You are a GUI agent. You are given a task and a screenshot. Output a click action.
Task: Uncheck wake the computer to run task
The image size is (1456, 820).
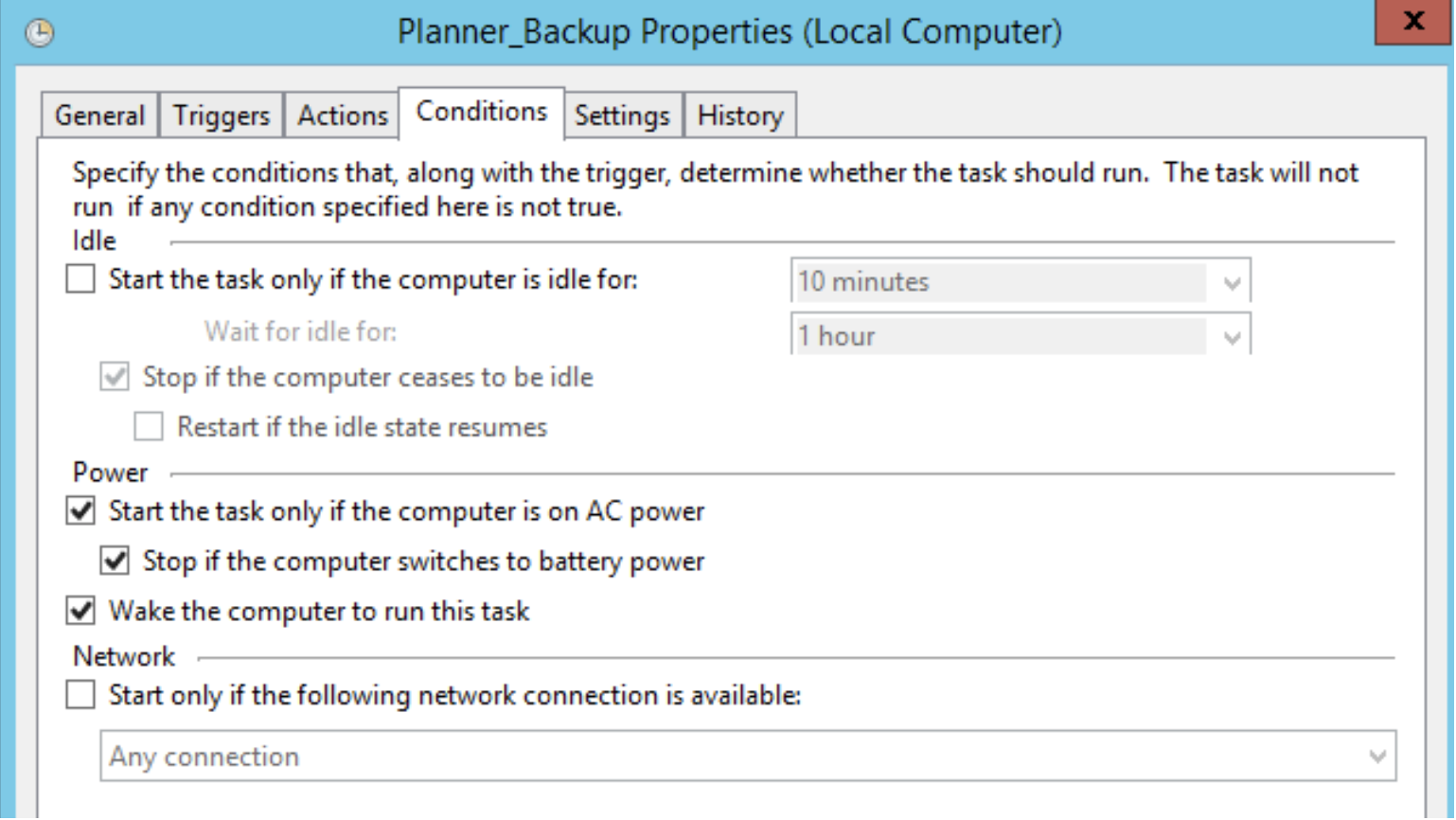tap(80, 611)
